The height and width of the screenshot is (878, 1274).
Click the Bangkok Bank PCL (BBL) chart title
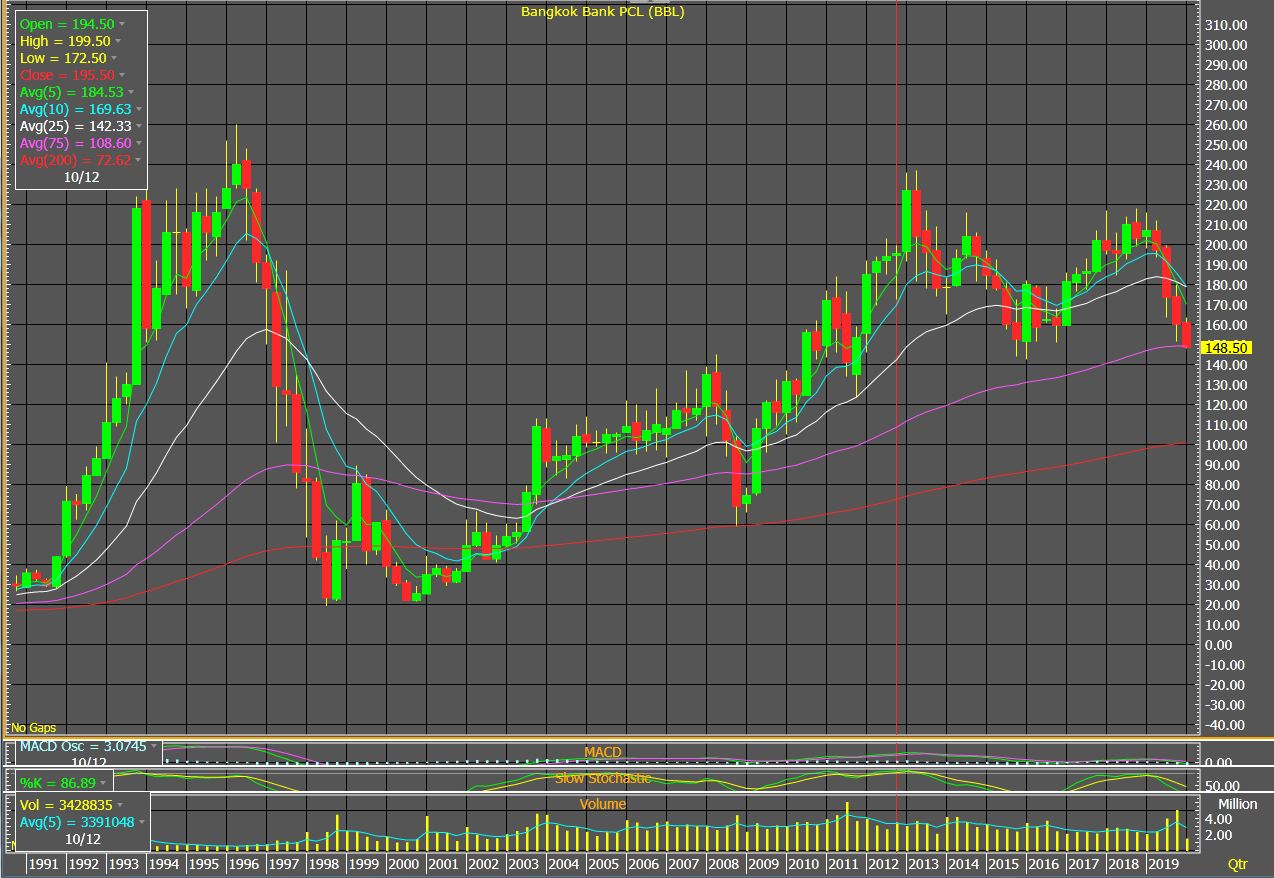tap(602, 11)
